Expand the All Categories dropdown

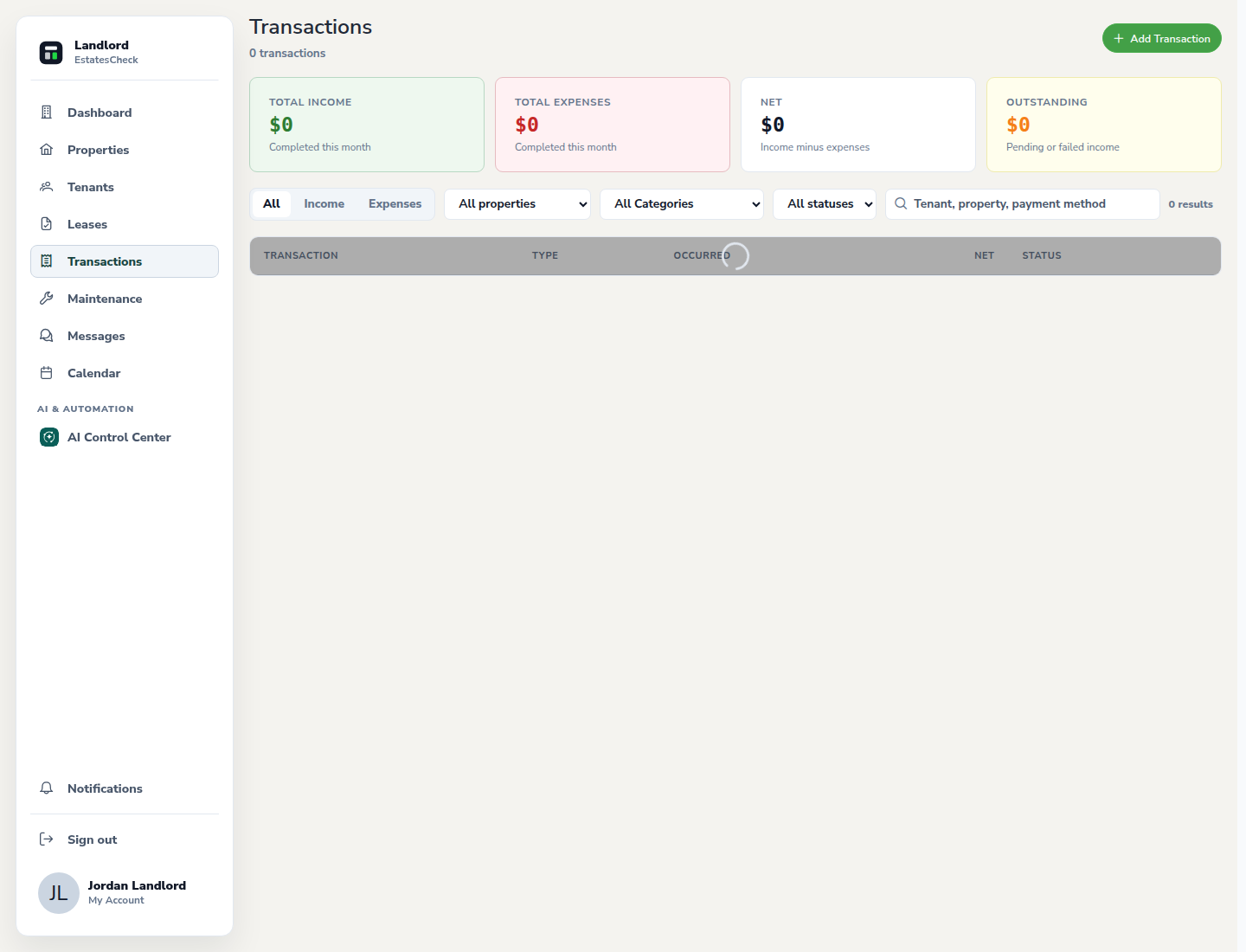coord(682,204)
